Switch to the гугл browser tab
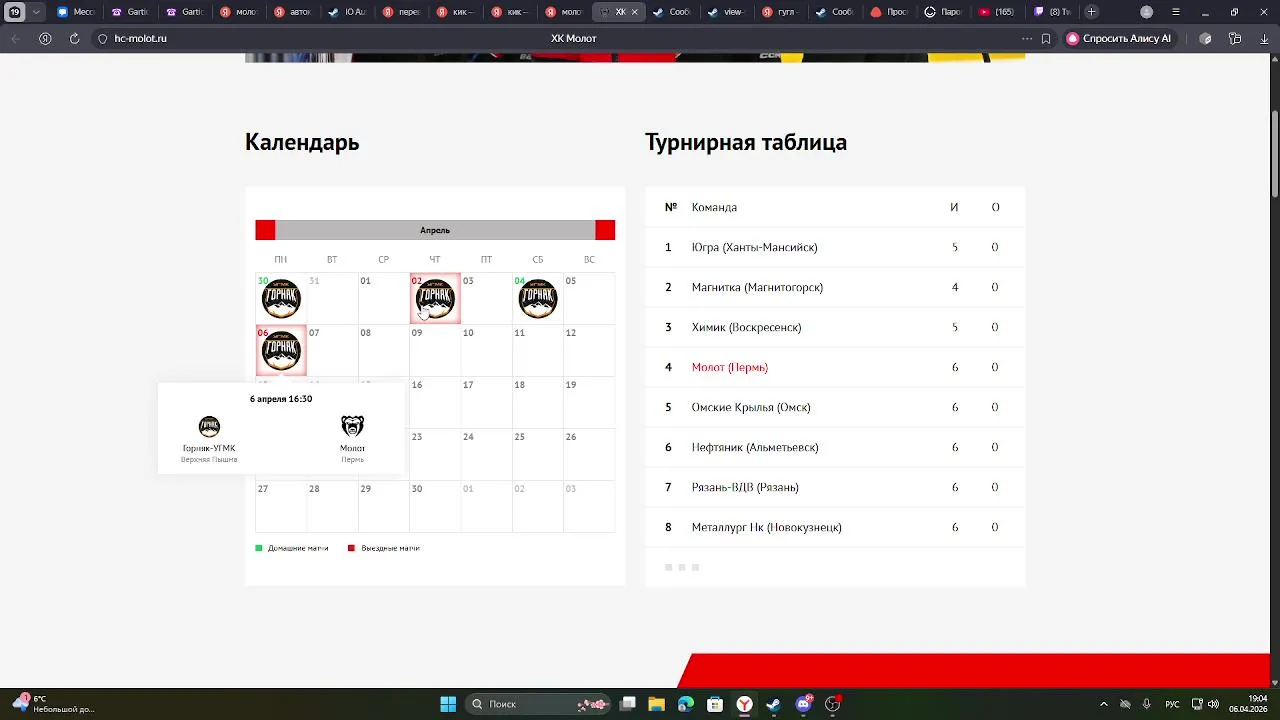This screenshot has height=720, width=1280. point(780,12)
